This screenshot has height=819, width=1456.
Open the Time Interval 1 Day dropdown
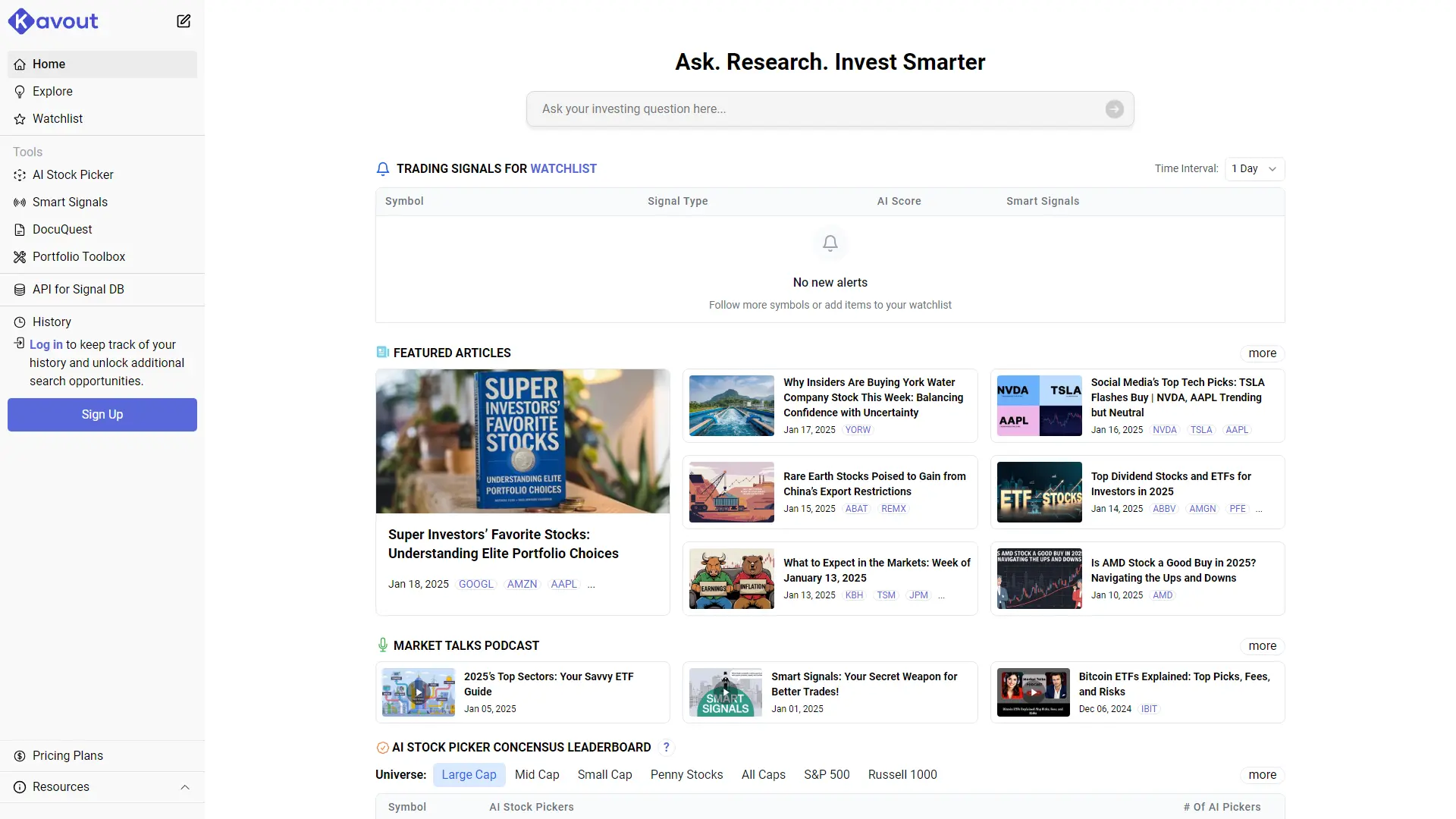(x=1254, y=169)
